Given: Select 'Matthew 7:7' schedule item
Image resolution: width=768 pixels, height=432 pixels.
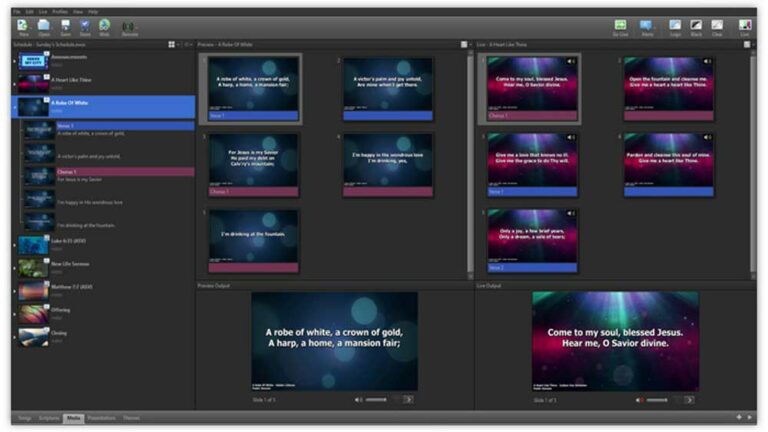Looking at the screenshot, I should click(x=104, y=291).
